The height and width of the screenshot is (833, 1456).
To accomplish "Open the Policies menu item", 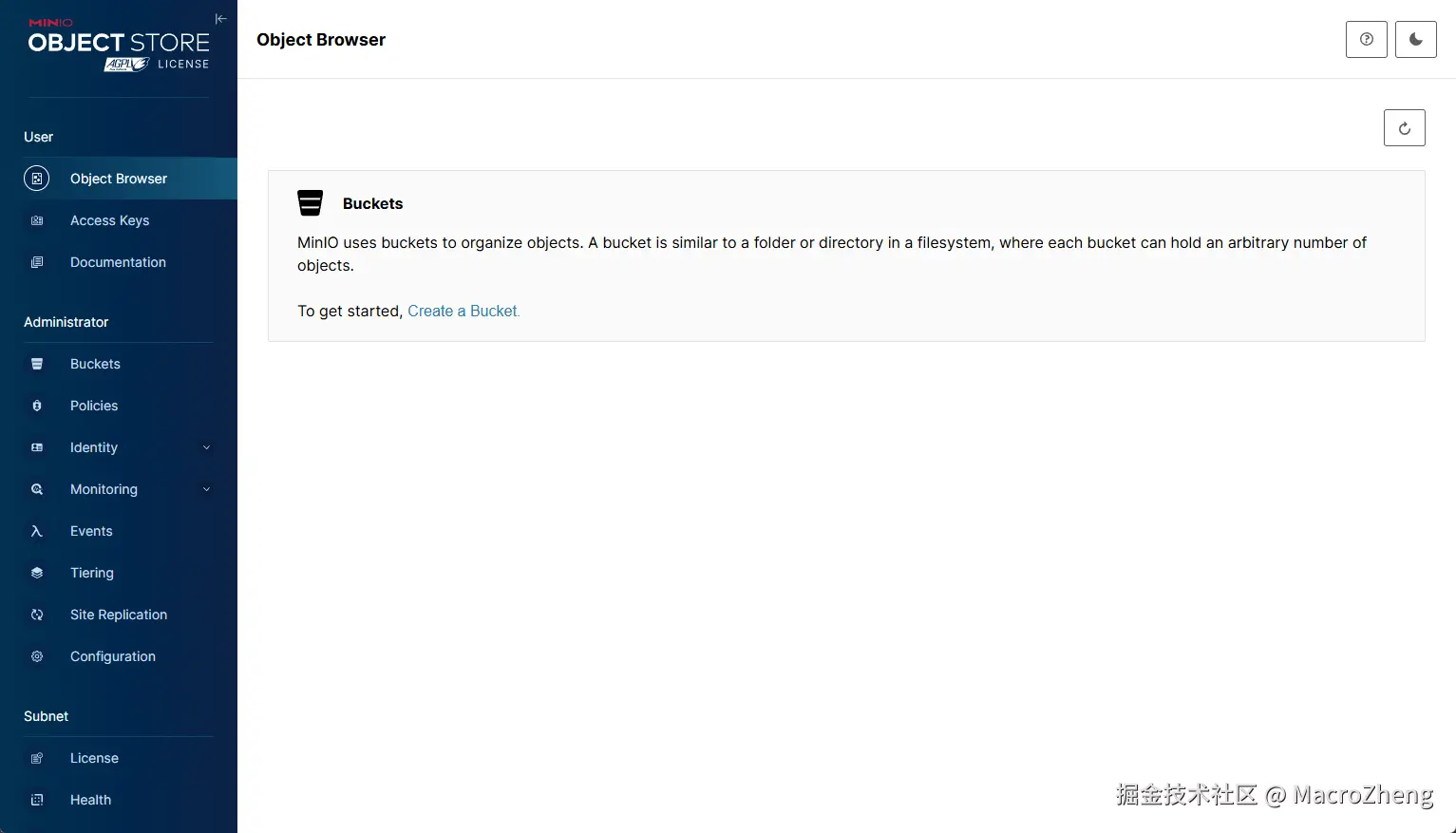I will pyautogui.click(x=94, y=406).
